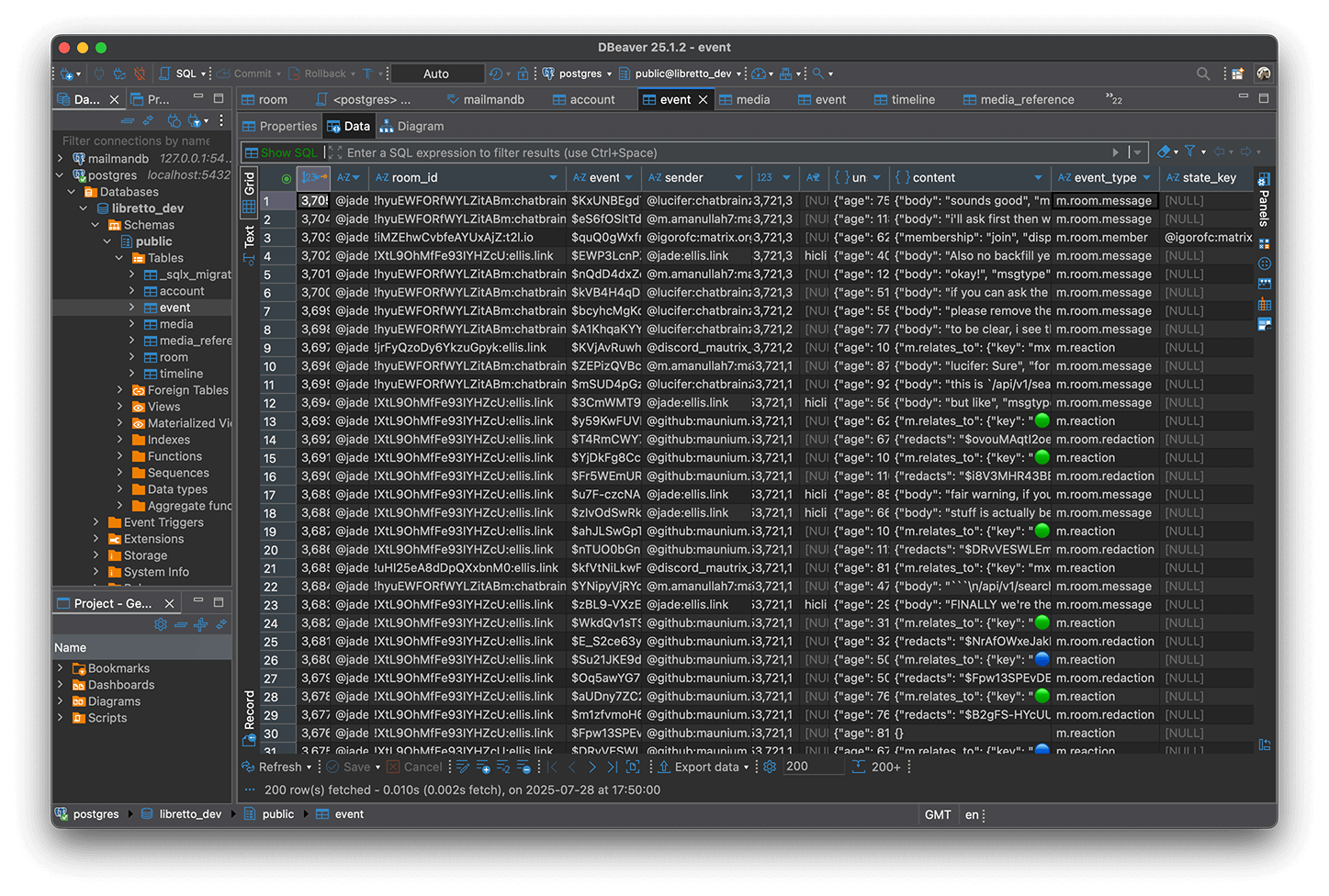Open public@libretto_dev schema dropdown
This screenshot has height=896, width=1329.
(680, 74)
